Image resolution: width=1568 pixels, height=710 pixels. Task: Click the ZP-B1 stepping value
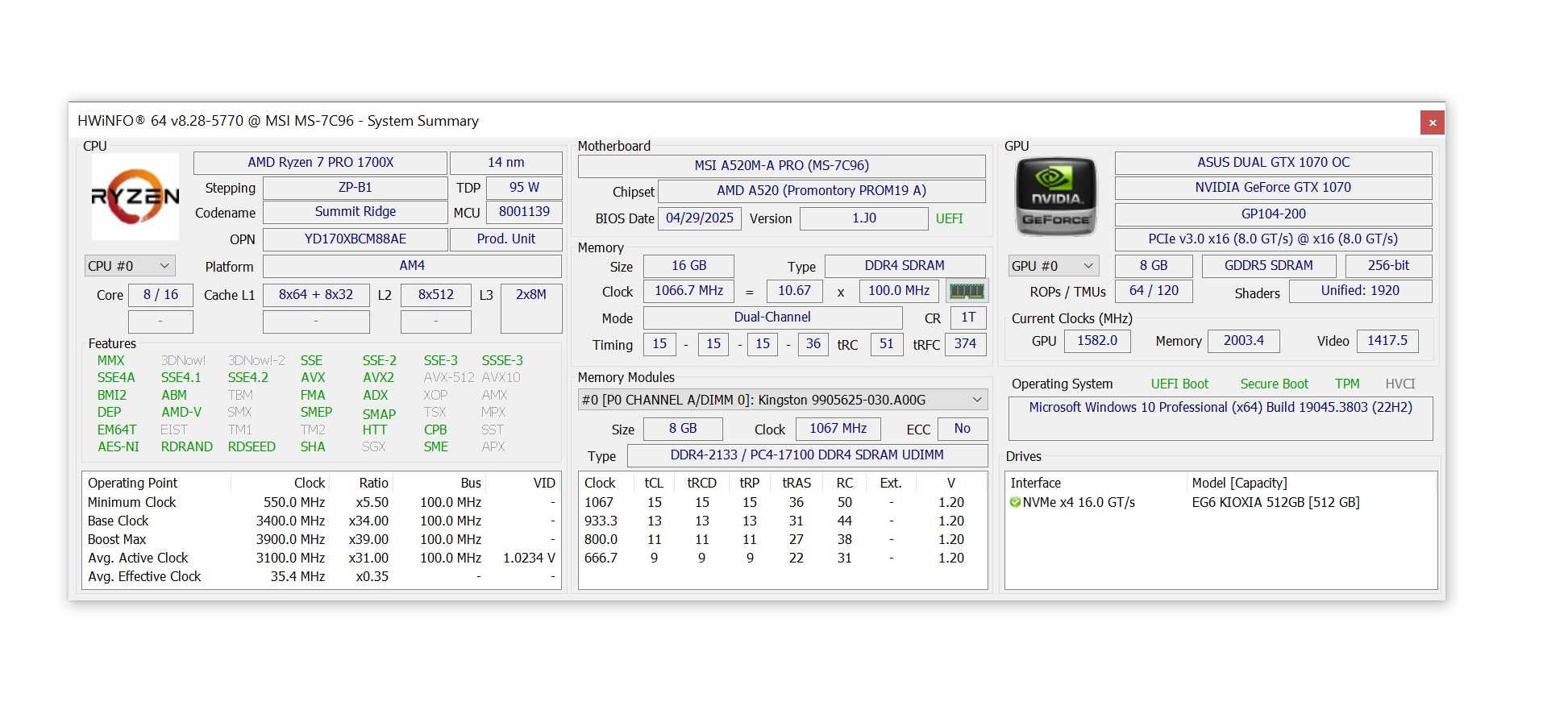click(x=355, y=188)
